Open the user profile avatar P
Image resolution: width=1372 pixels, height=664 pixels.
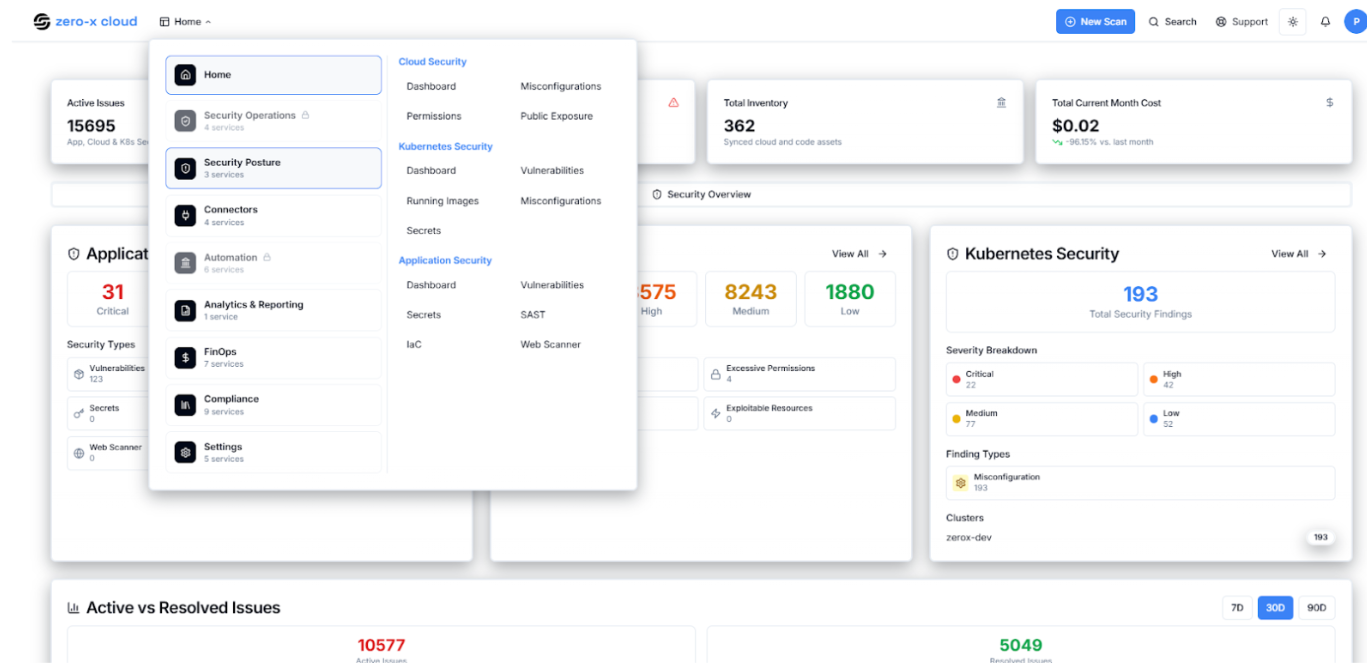1356,21
